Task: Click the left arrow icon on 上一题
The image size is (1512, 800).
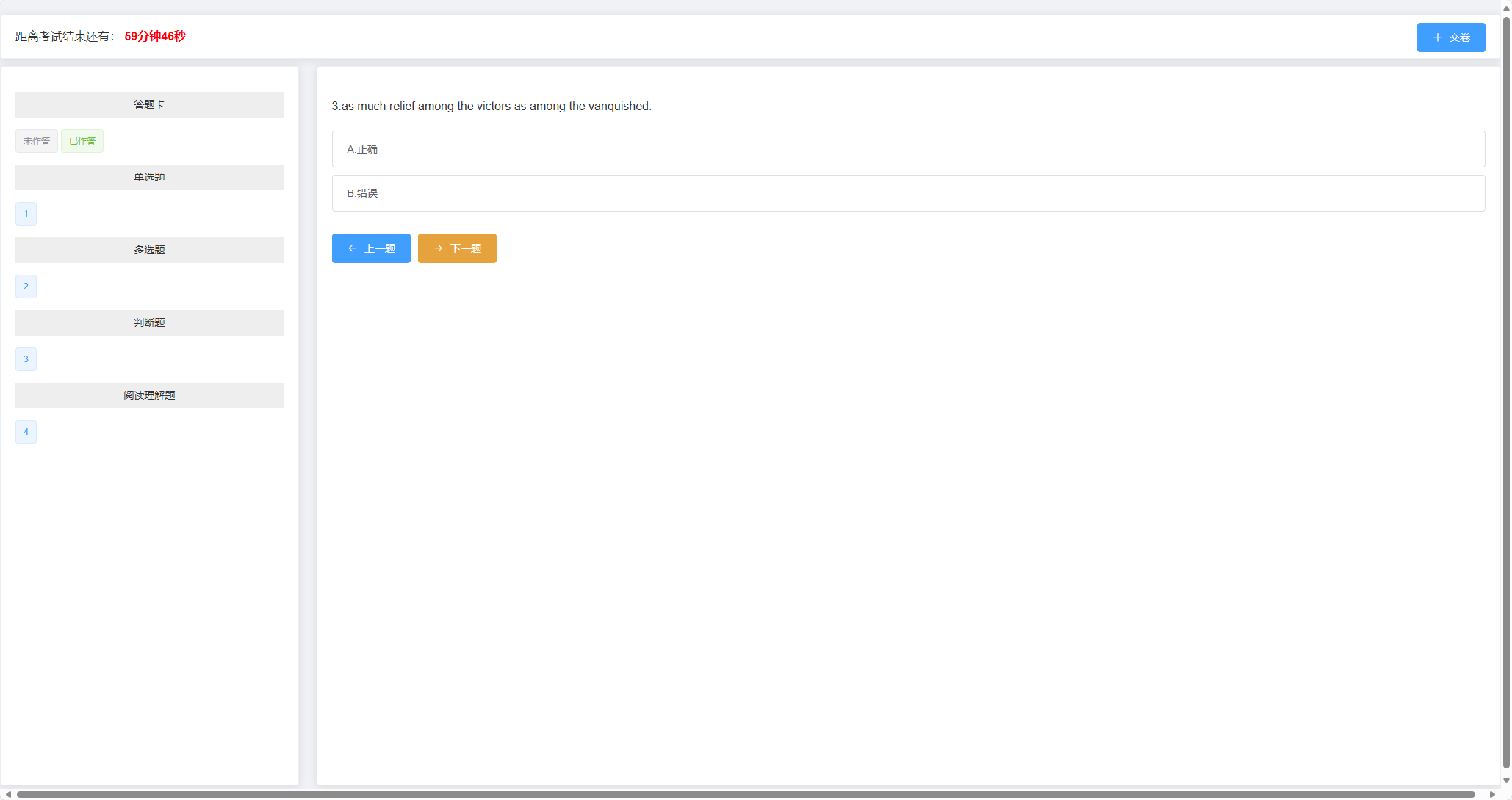Action: point(353,248)
